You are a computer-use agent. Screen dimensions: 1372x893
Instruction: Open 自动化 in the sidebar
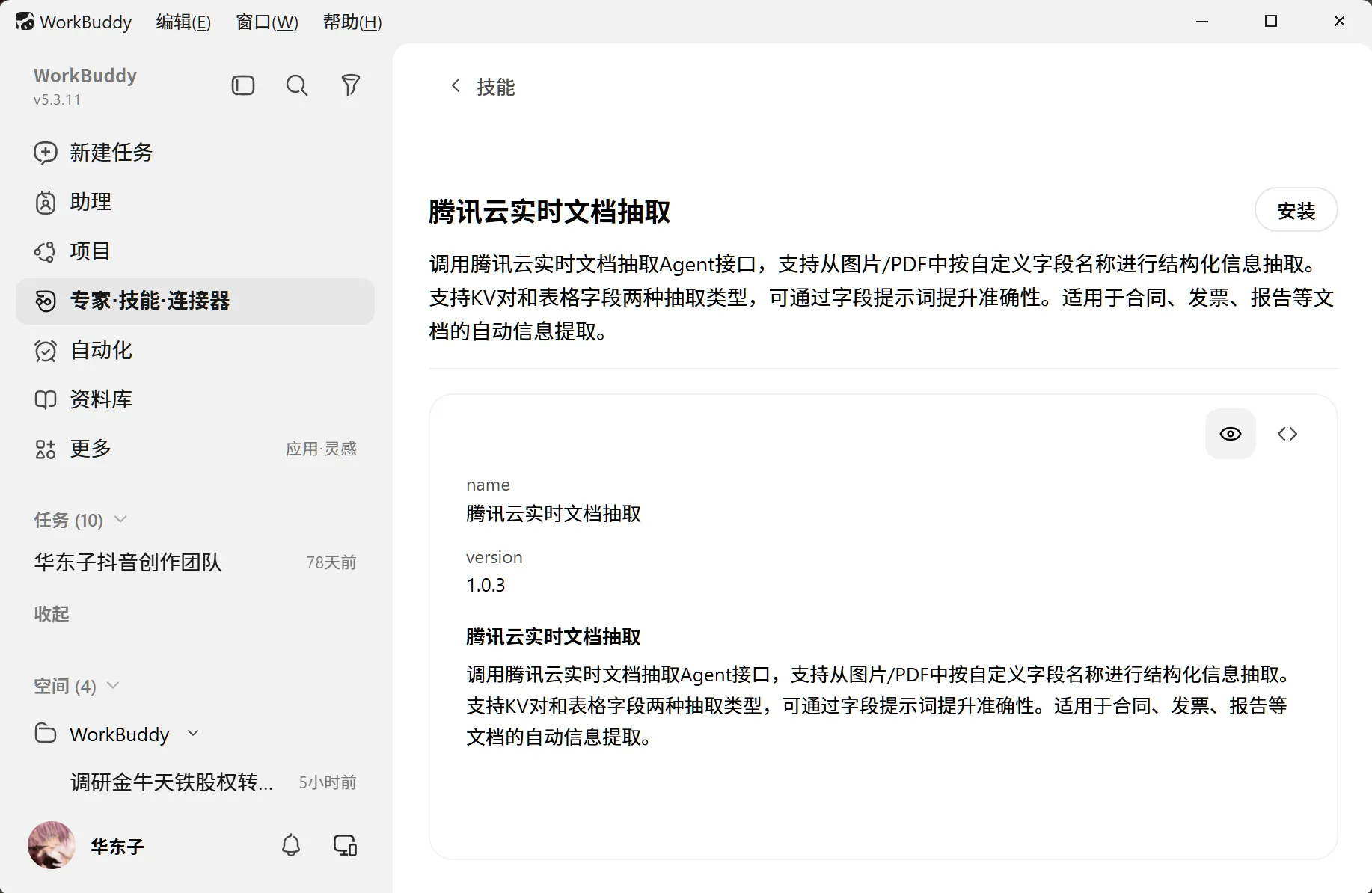tap(195, 350)
